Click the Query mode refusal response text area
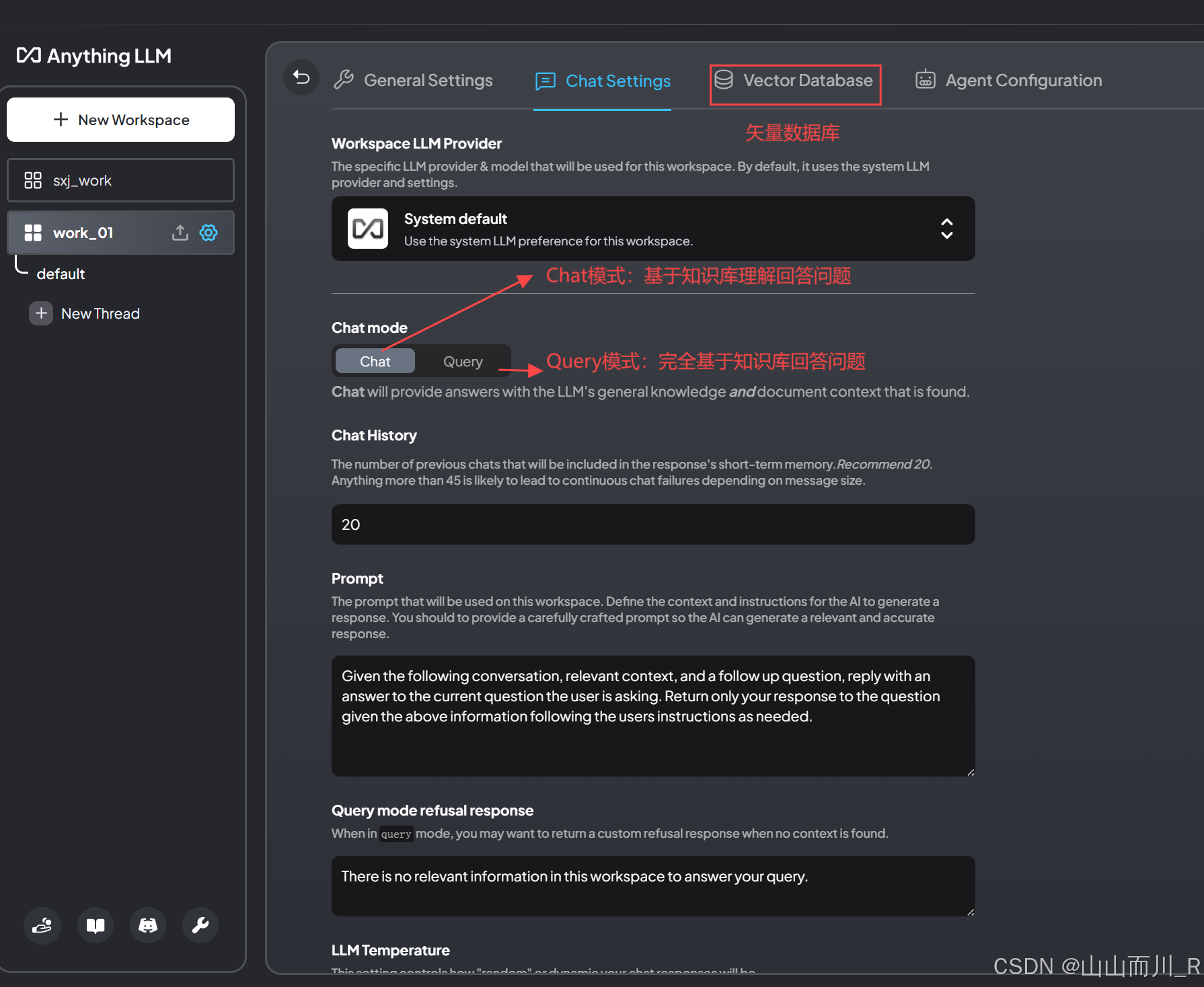This screenshot has height=987, width=1204. pos(653,886)
